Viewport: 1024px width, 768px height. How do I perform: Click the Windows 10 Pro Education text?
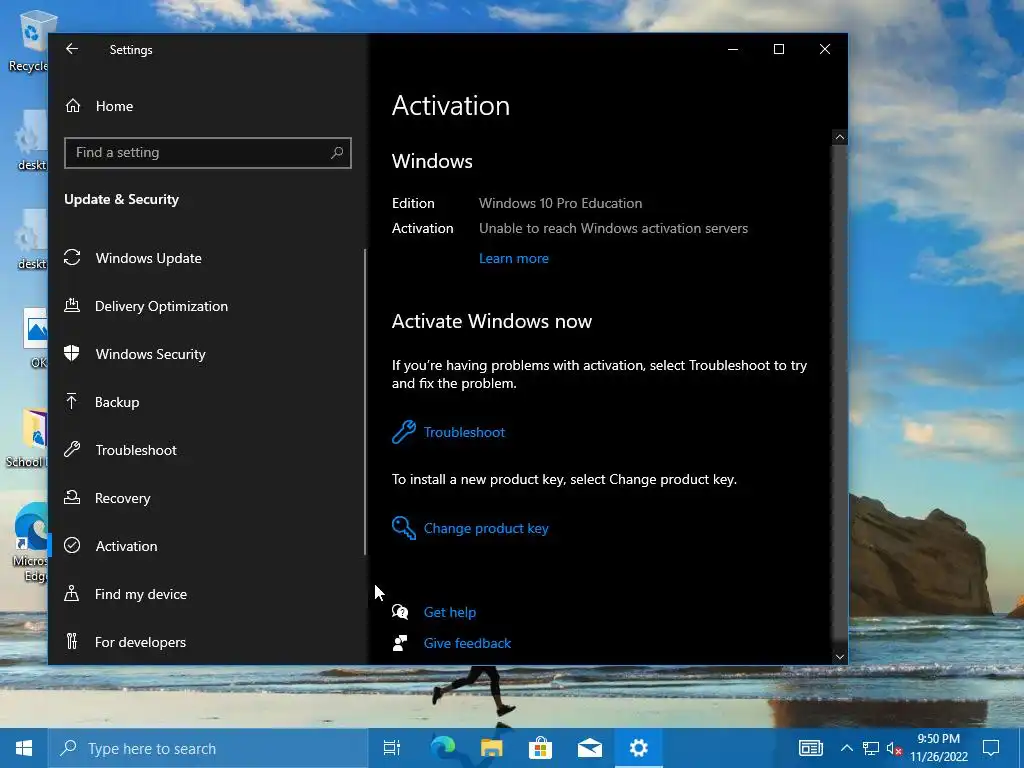click(560, 203)
